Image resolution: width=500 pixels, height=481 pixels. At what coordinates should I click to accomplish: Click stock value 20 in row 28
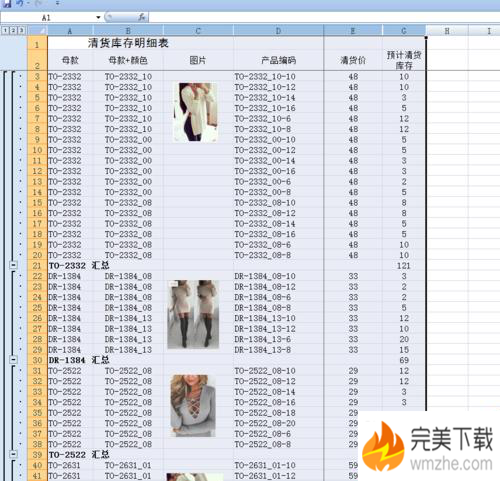[x=404, y=339]
